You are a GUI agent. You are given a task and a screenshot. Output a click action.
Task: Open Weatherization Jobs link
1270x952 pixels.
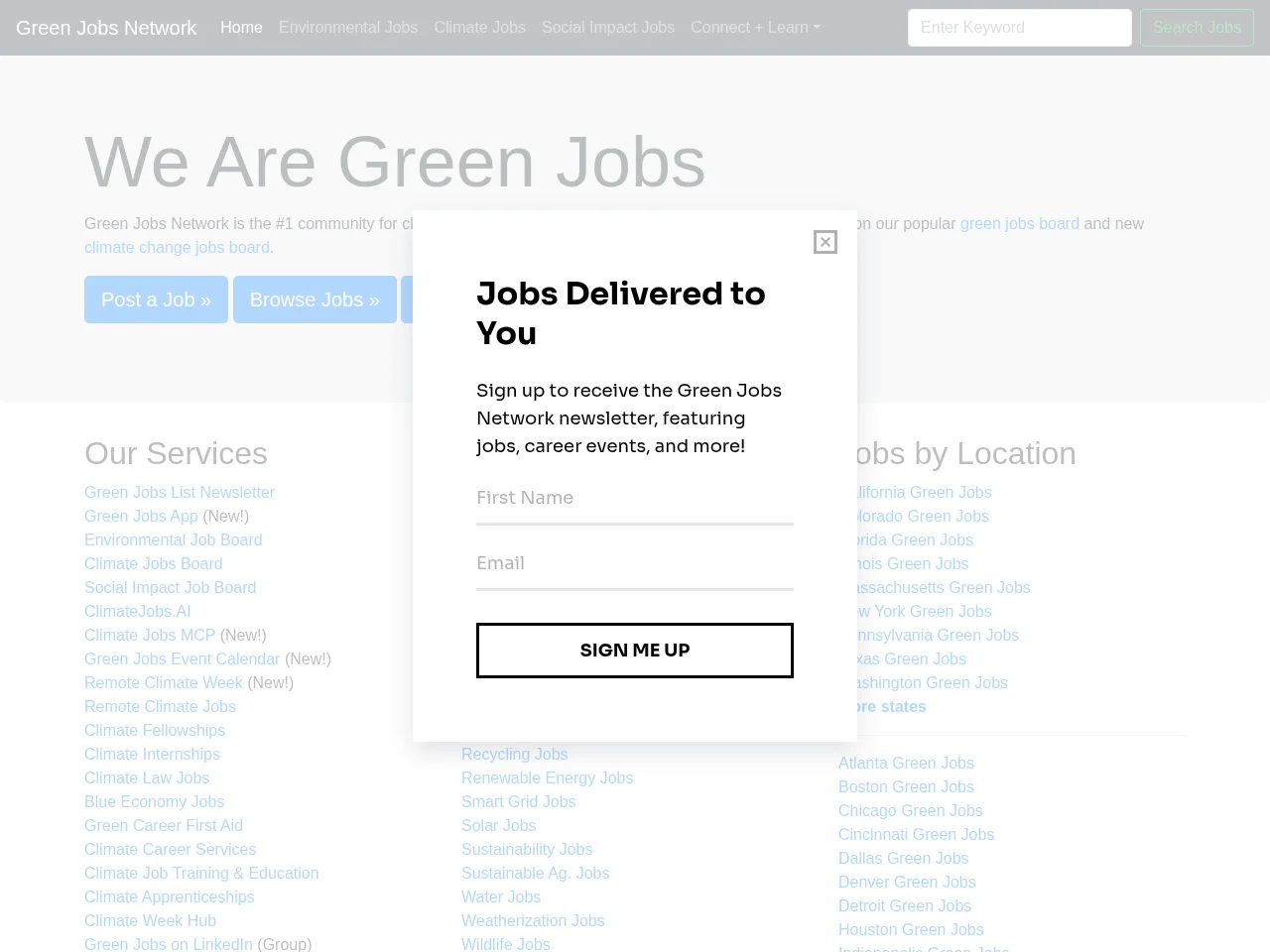(533, 920)
